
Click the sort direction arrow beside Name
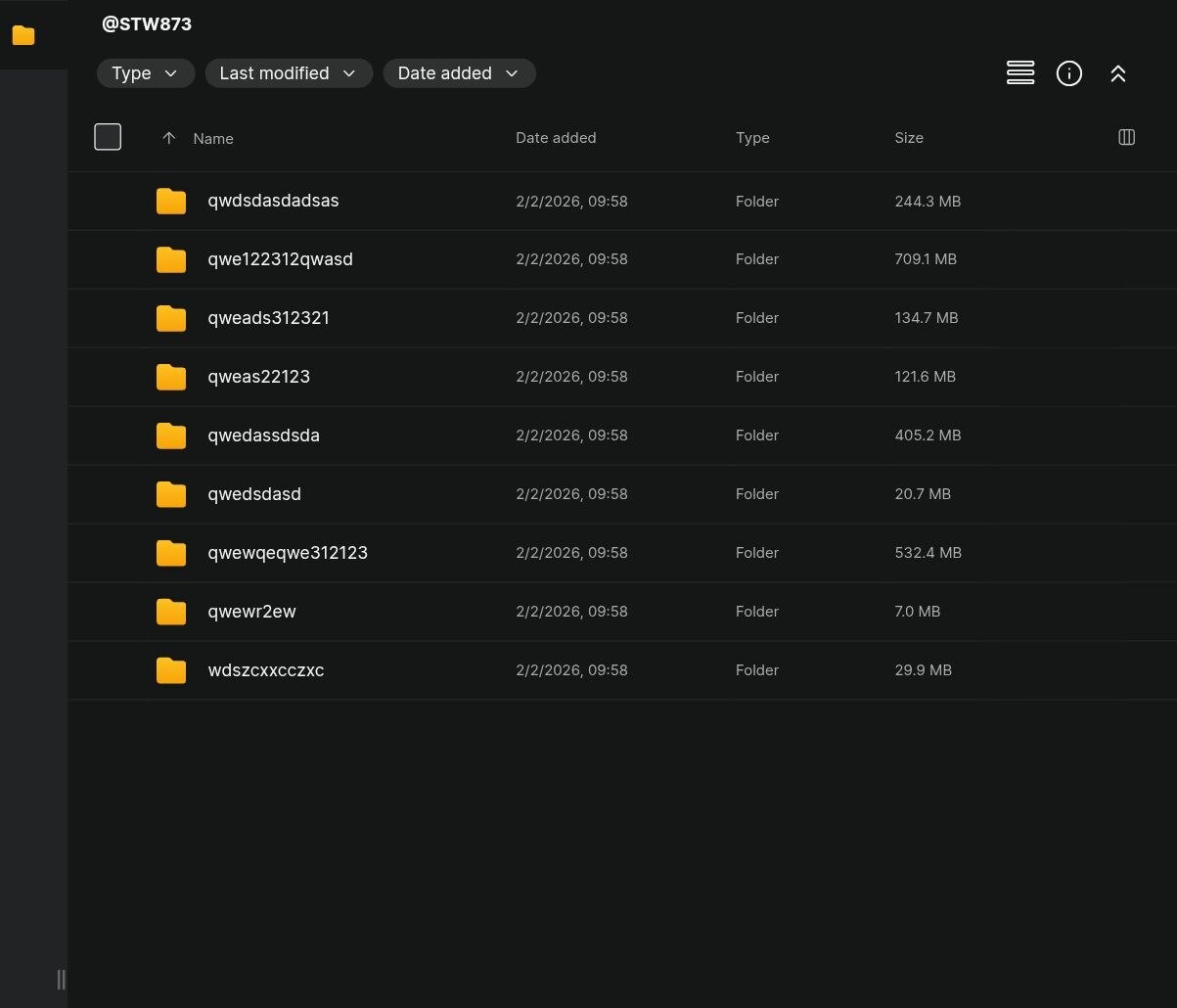(x=168, y=138)
